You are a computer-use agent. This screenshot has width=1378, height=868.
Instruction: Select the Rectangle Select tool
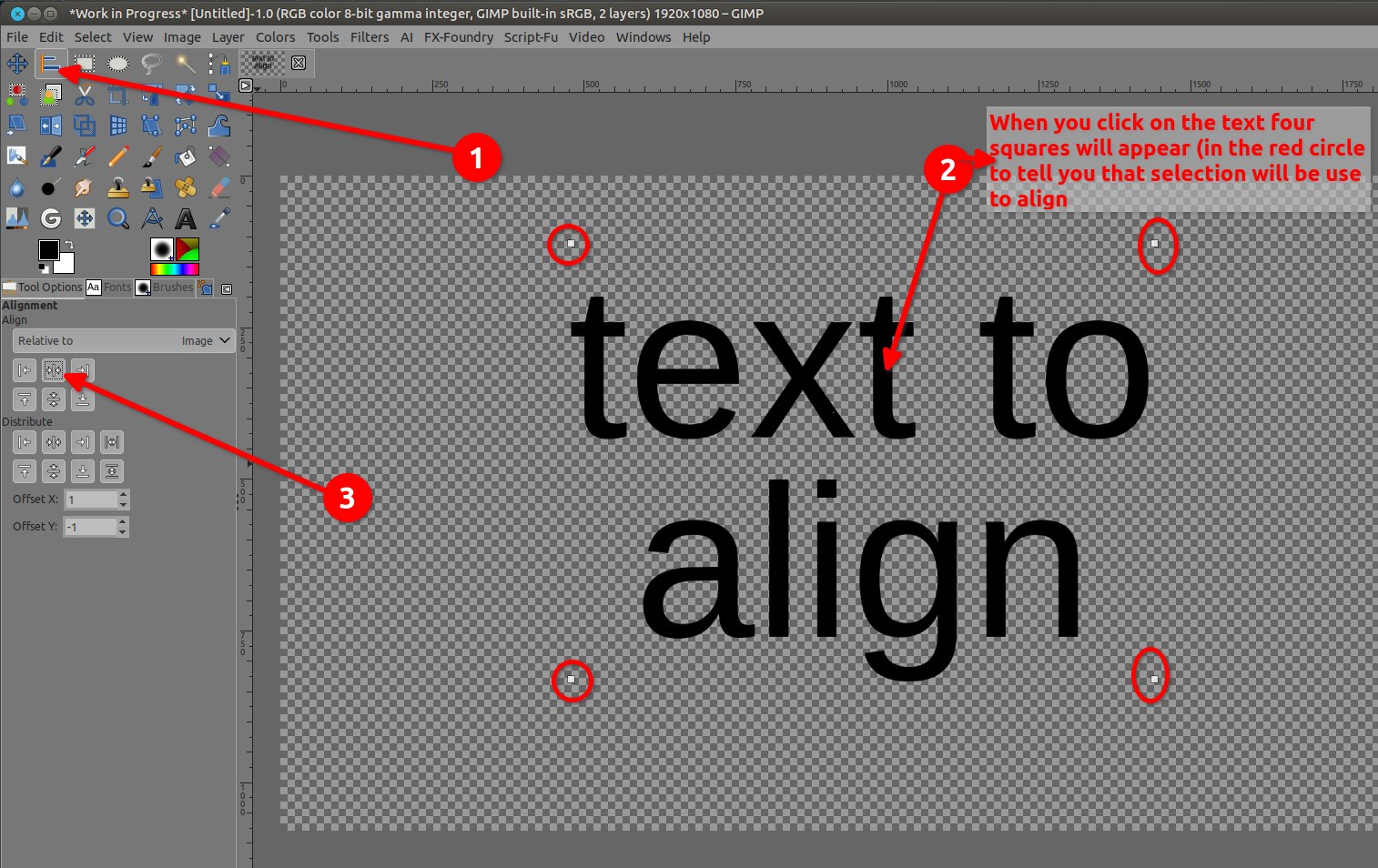[x=85, y=64]
